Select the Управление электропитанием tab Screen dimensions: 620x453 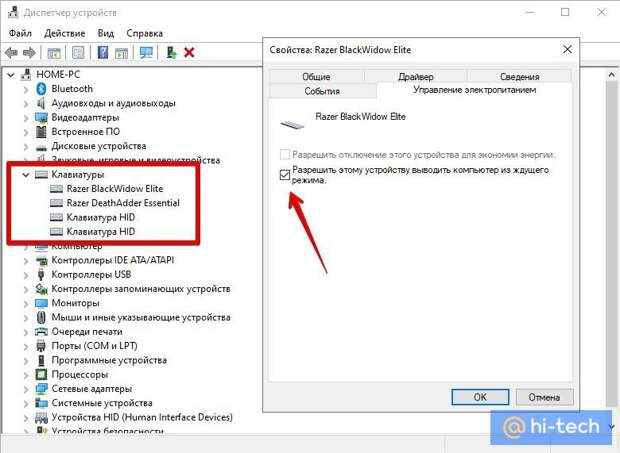tap(474, 90)
